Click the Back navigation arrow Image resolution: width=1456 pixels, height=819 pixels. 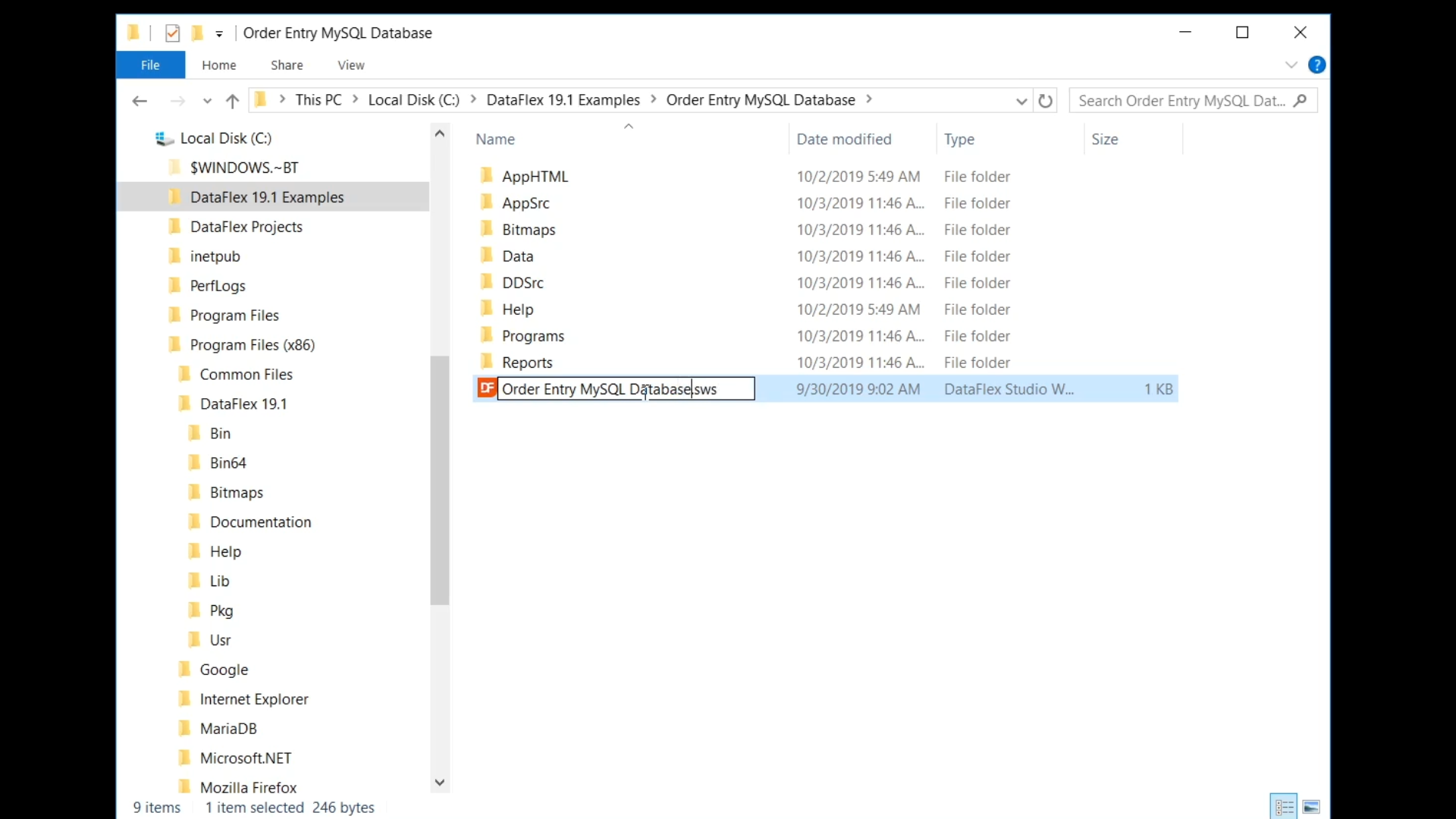(x=139, y=101)
